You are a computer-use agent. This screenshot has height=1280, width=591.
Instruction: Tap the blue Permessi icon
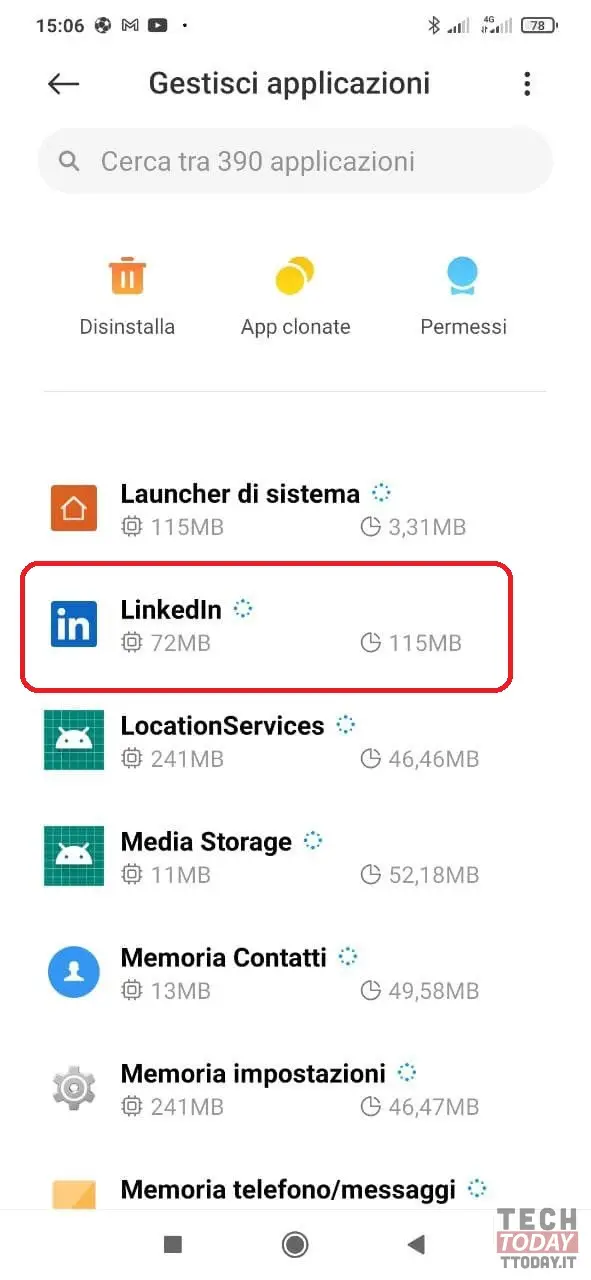point(463,276)
